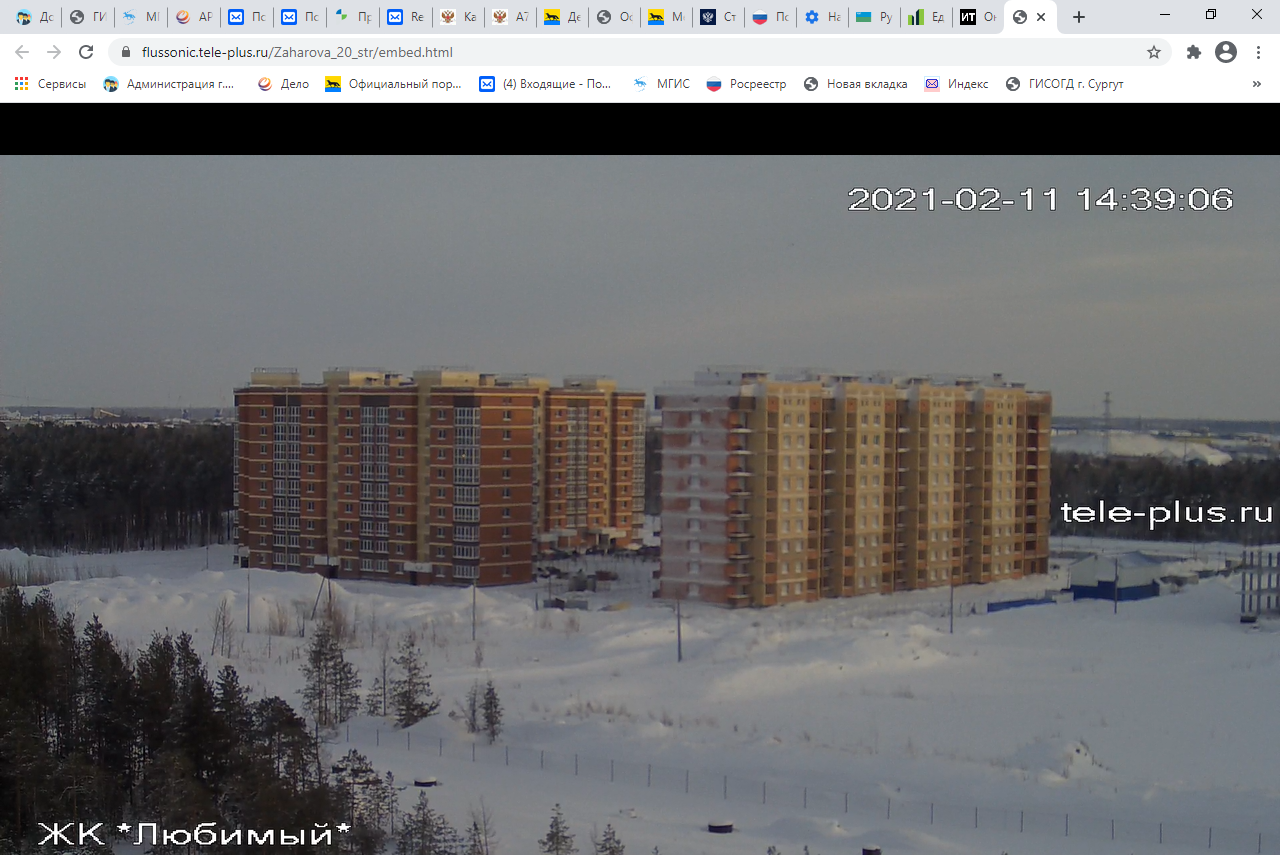This screenshot has height=855, width=1280.
Task: Expand hidden bookmarks with the double chevron
Action: (1257, 84)
